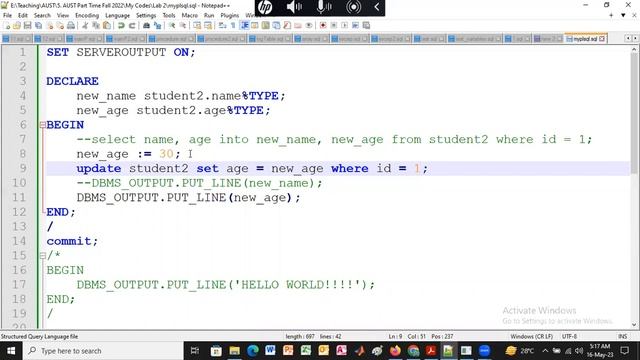
Task: Click the Playback macro icon
Action: point(344,25)
